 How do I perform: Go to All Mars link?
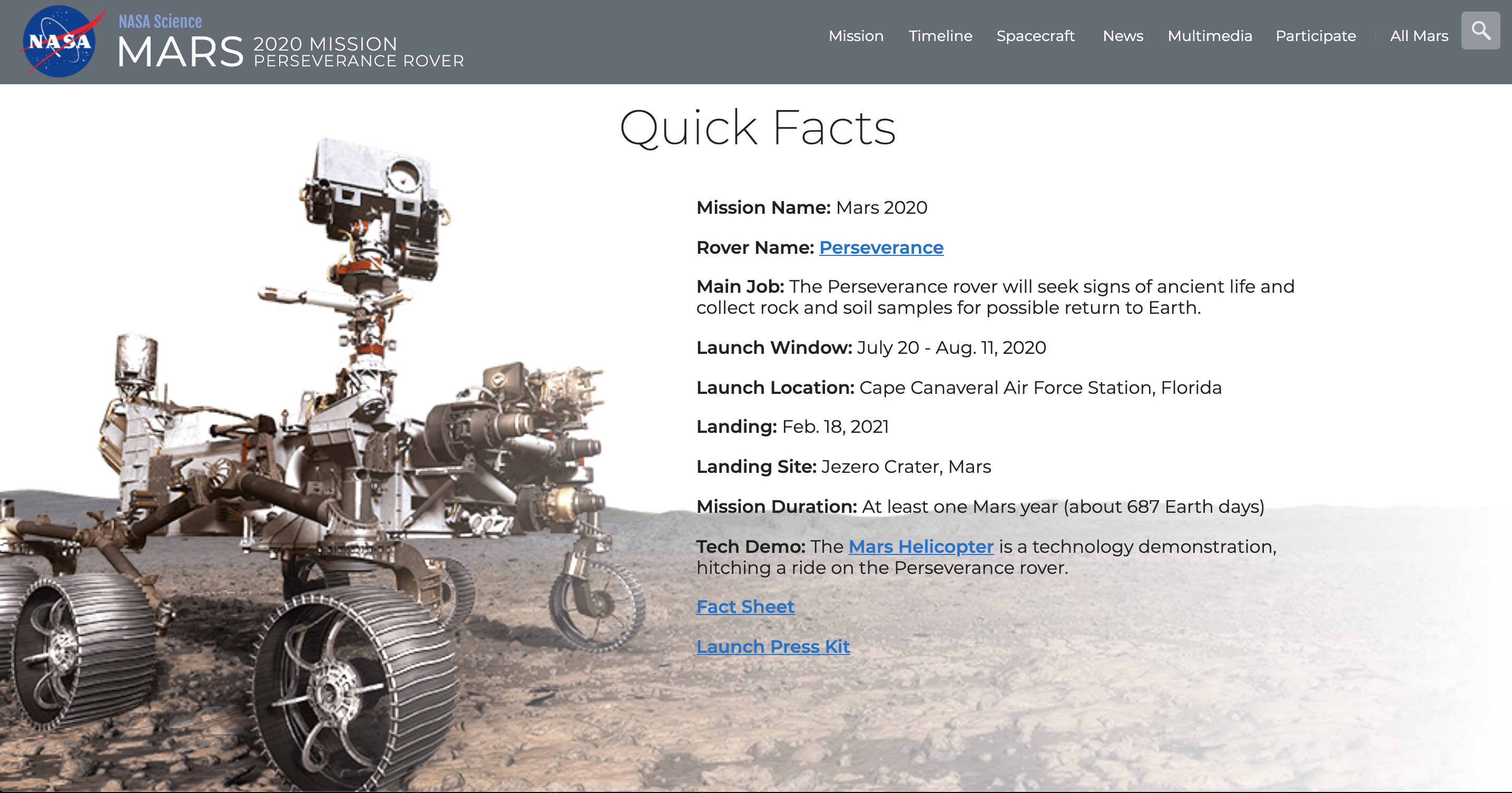pos(1419,36)
